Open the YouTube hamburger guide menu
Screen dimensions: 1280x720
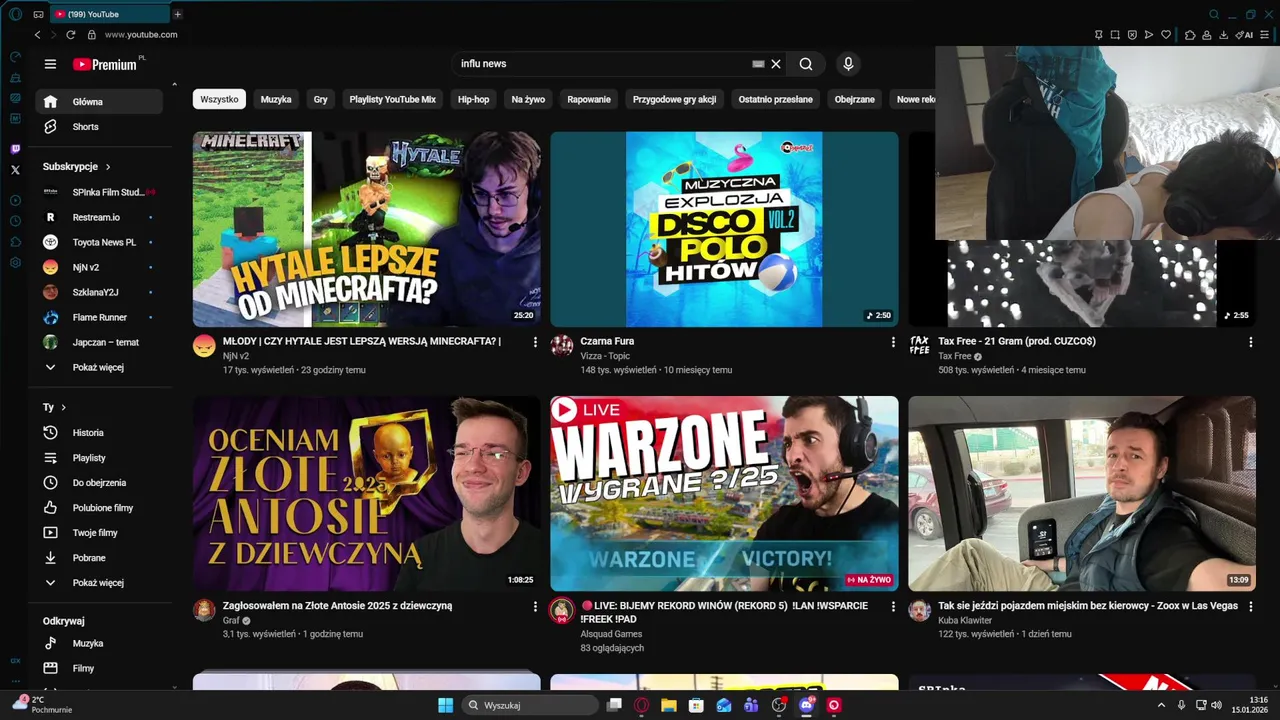click(x=50, y=64)
